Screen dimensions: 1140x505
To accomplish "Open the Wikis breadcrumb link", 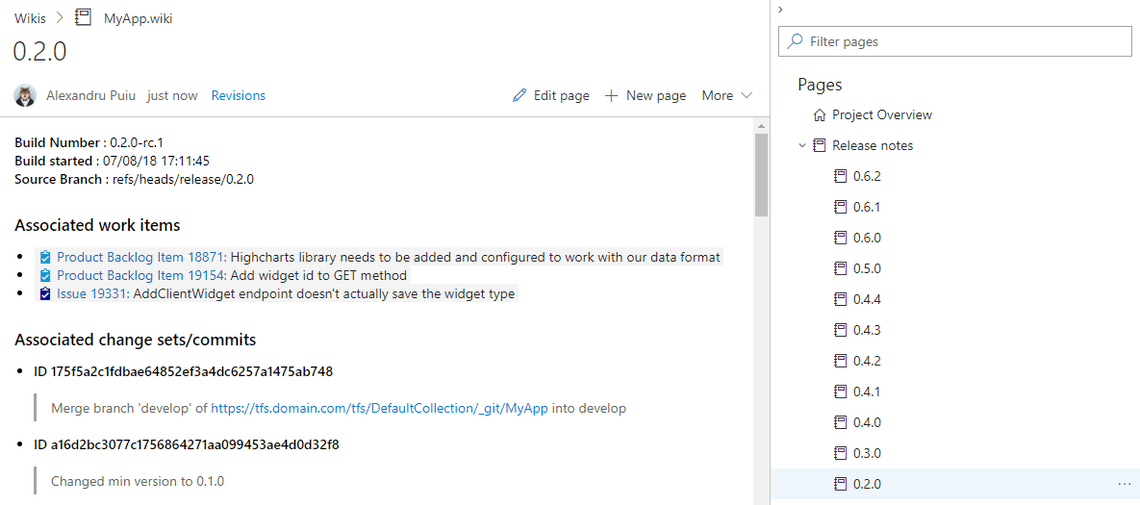I will pyautogui.click(x=31, y=19).
